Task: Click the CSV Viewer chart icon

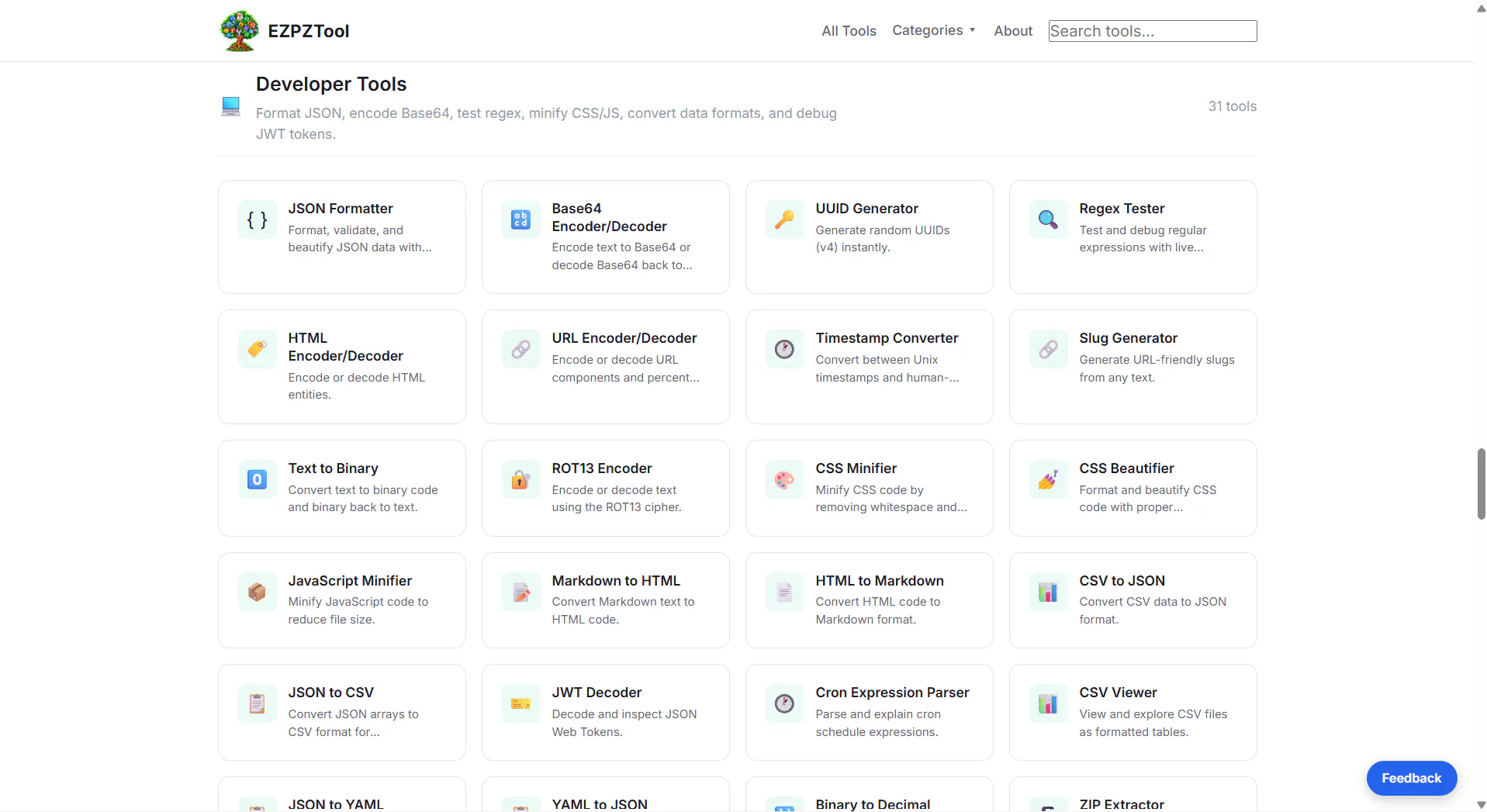Action: [1048, 703]
